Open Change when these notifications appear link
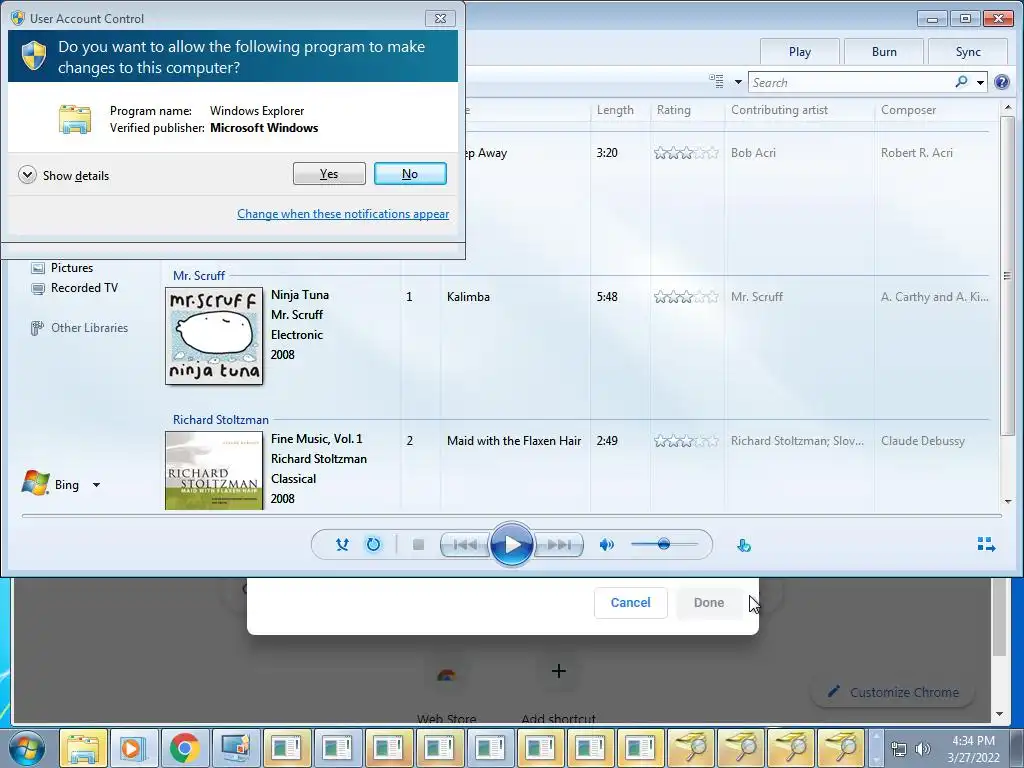 [343, 214]
